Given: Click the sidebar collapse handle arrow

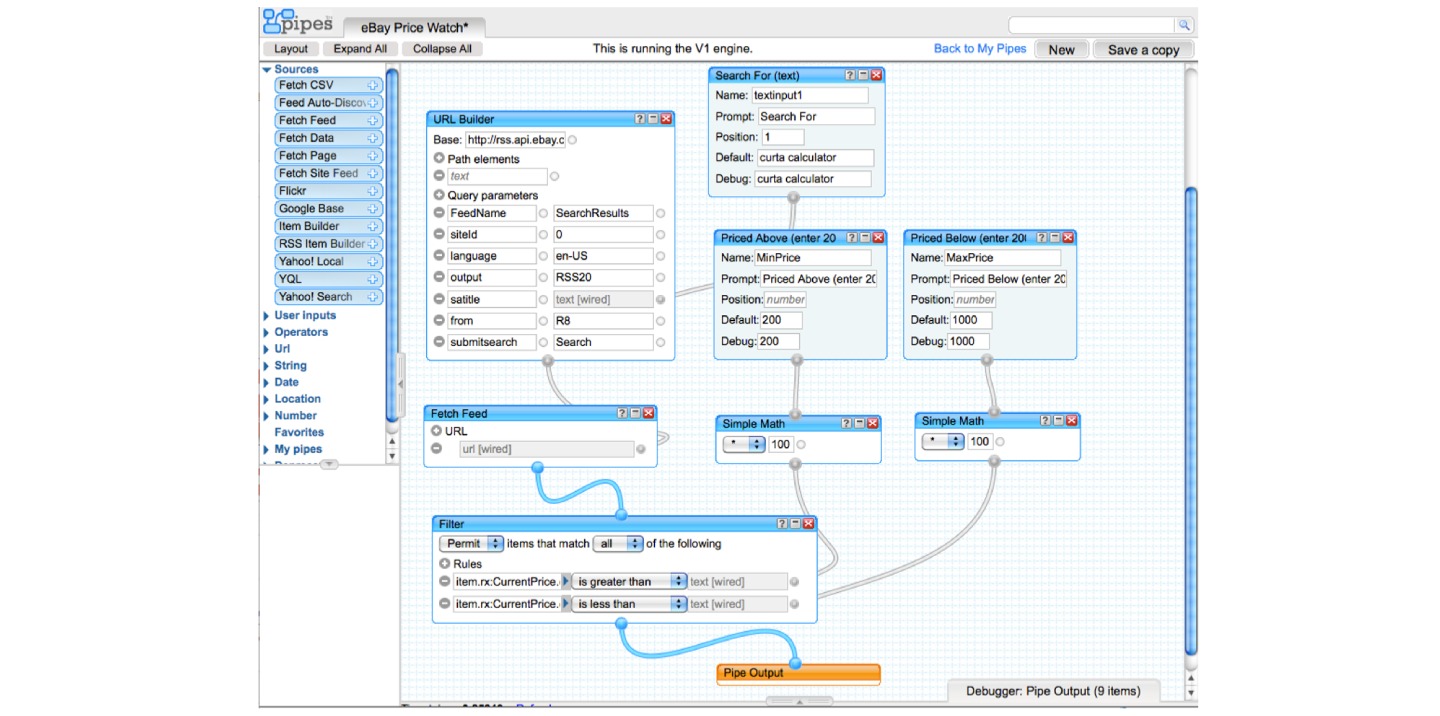Looking at the screenshot, I should [400, 383].
